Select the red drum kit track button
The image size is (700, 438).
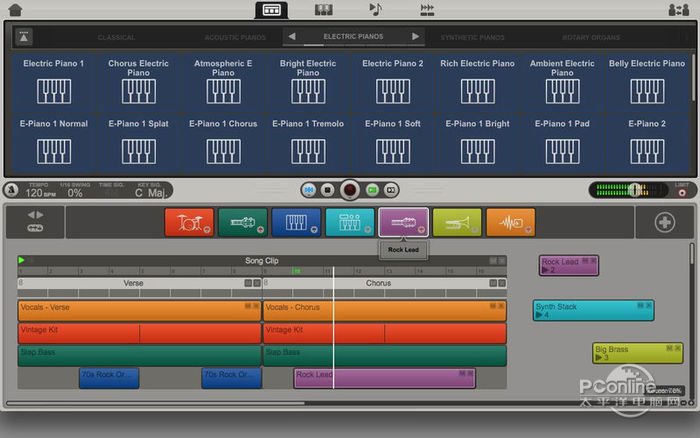[189, 222]
